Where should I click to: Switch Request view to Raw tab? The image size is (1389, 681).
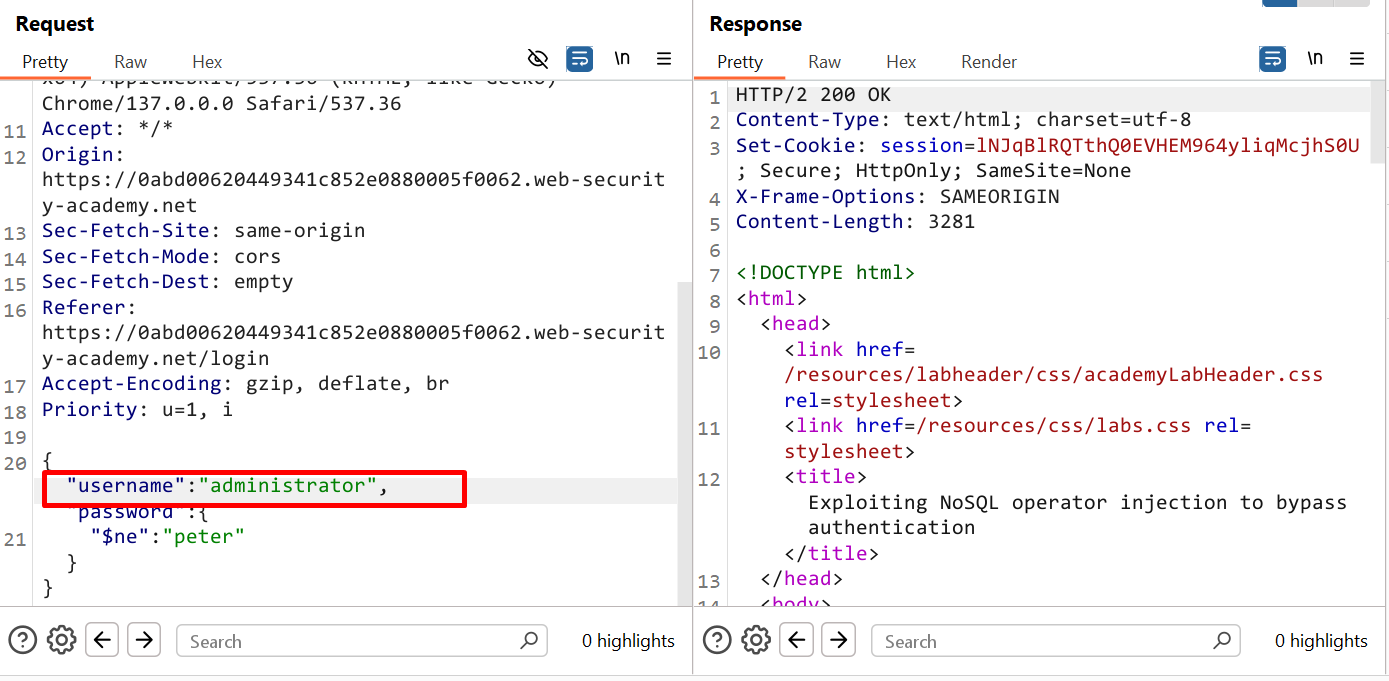[x=130, y=62]
